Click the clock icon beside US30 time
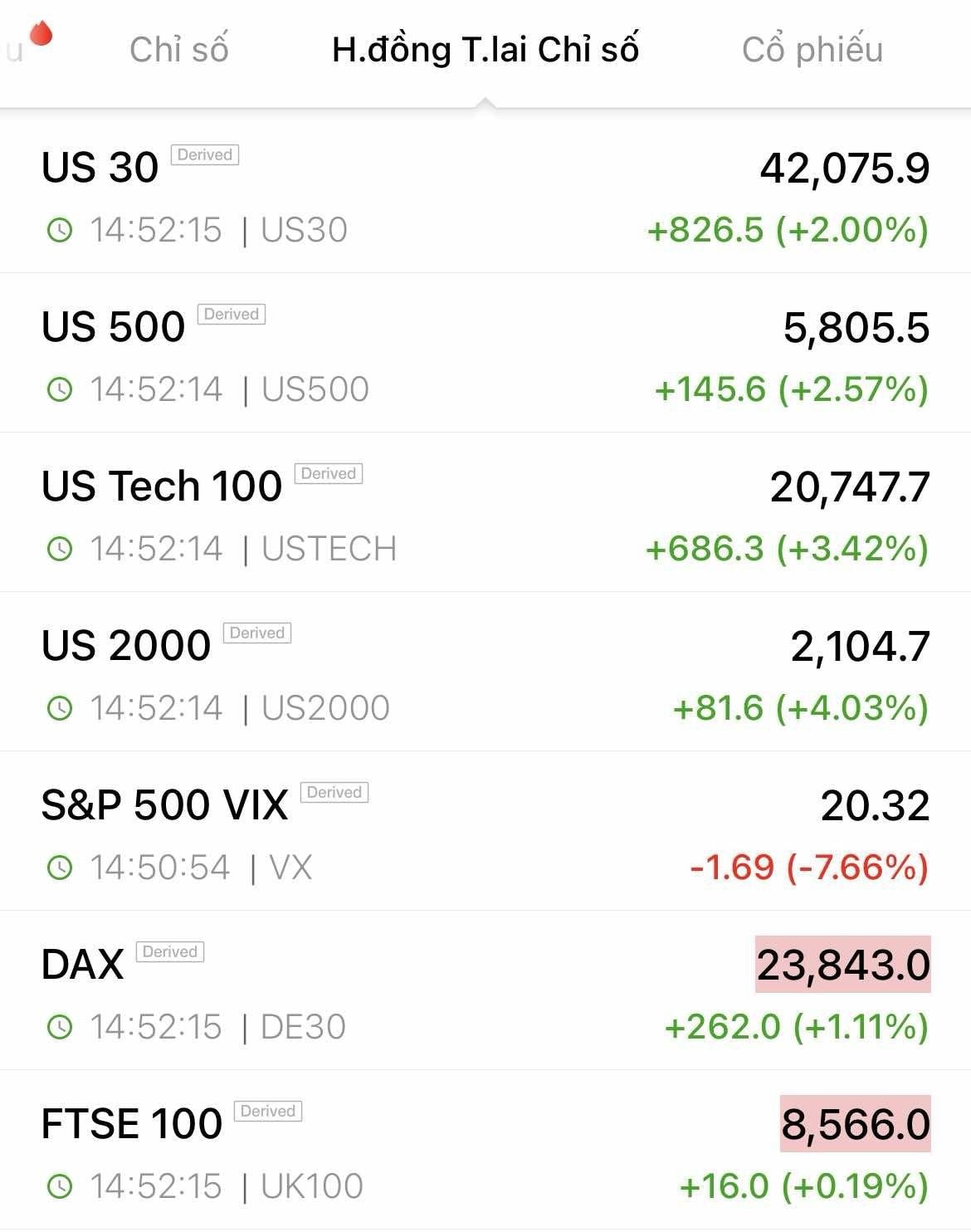 coord(60,230)
